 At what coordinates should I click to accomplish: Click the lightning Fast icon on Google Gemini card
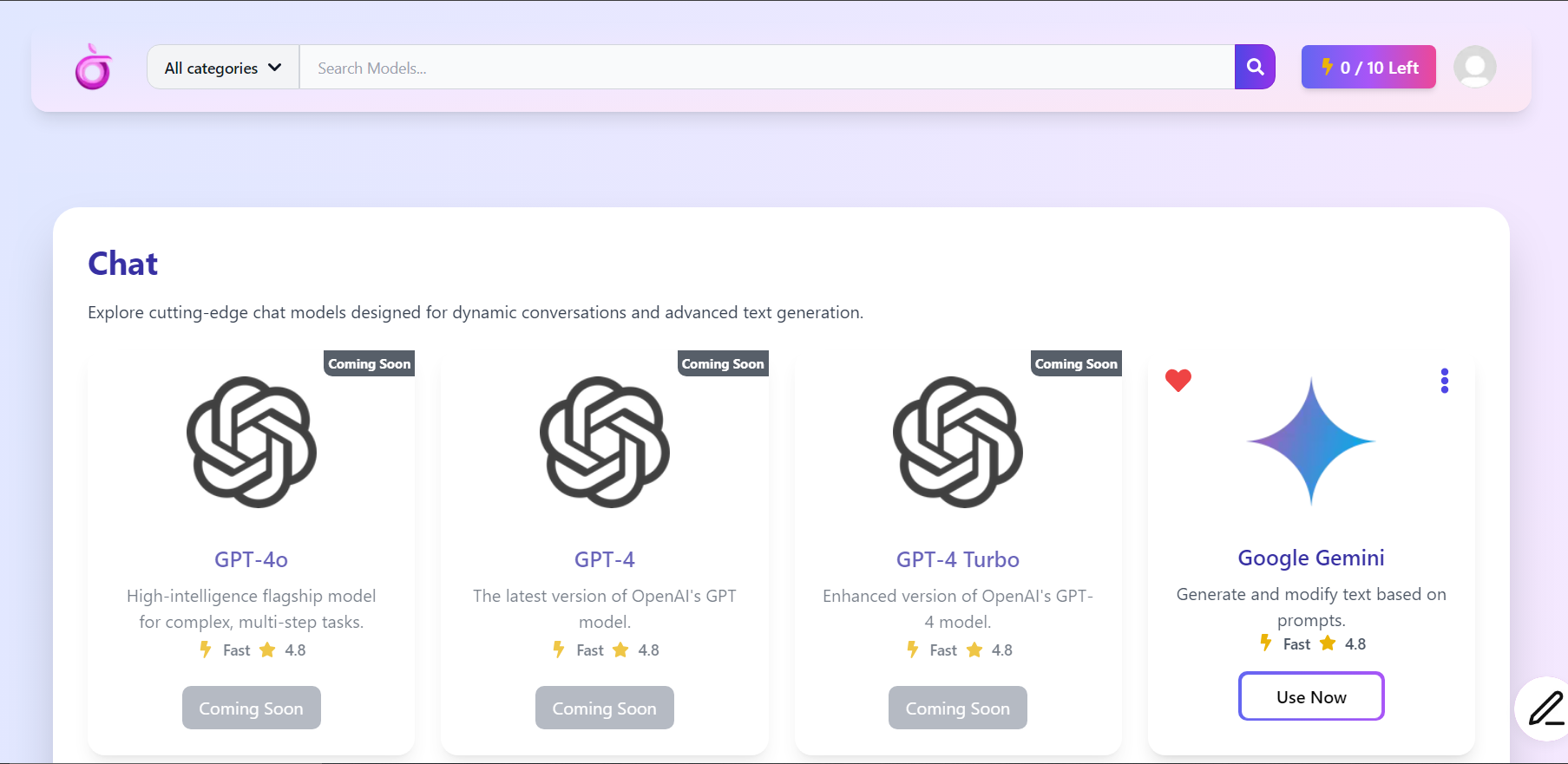[1266, 643]
